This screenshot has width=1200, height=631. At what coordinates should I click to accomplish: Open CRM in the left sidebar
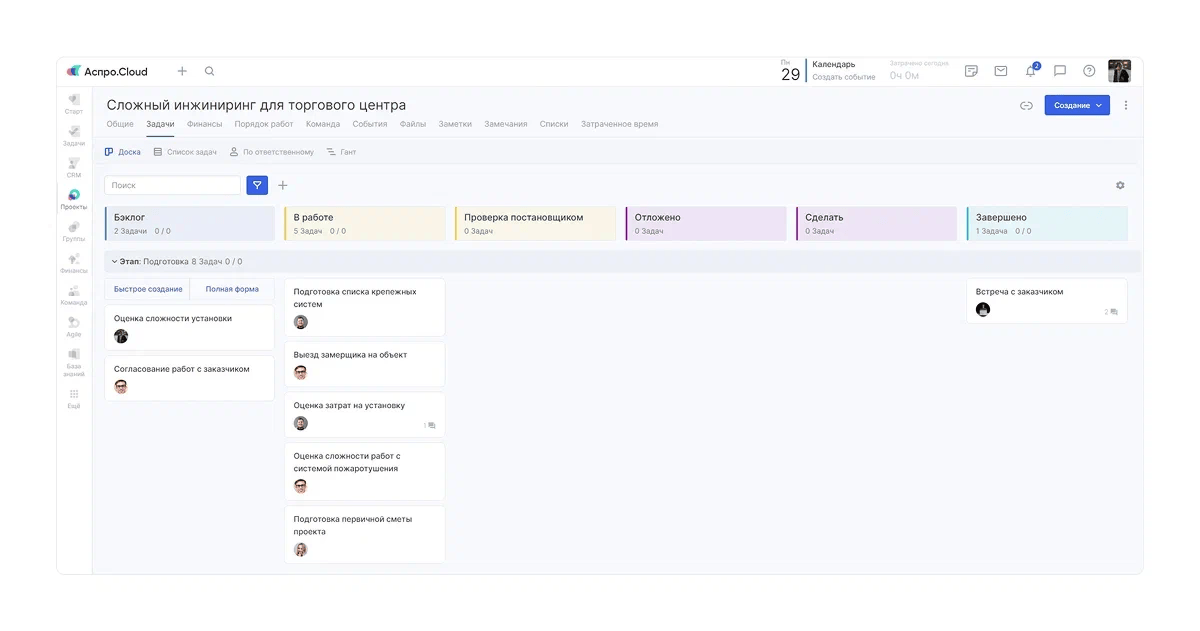coord(74,167)
